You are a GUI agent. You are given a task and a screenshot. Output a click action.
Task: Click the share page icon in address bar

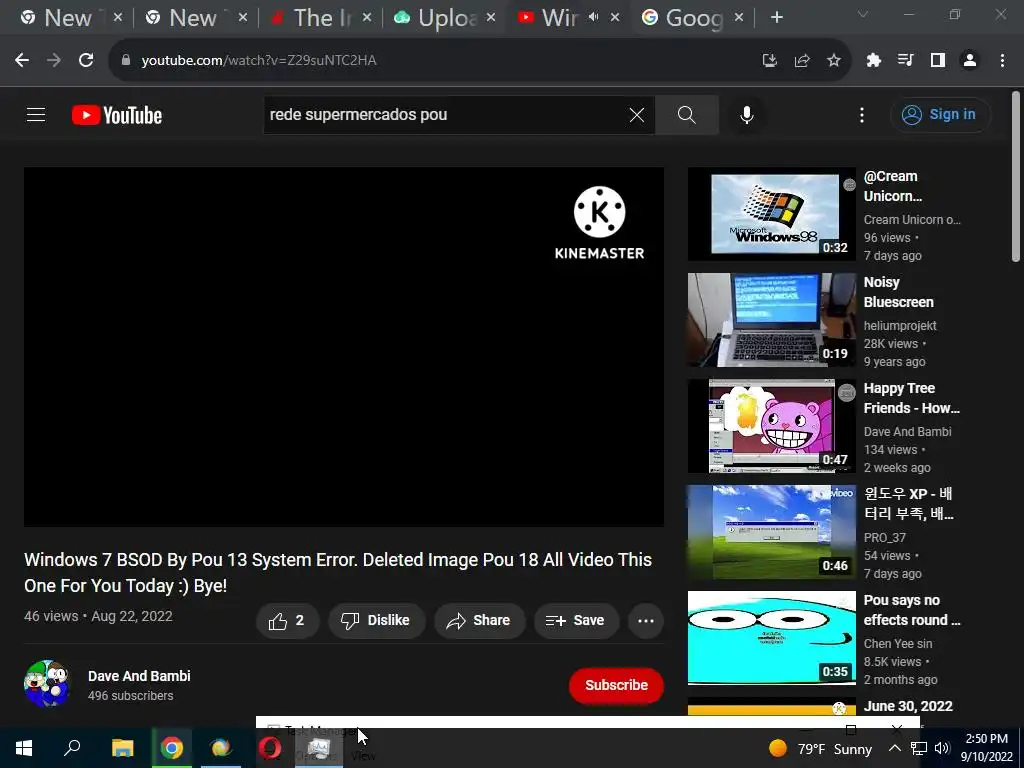(x=802, y=60)
